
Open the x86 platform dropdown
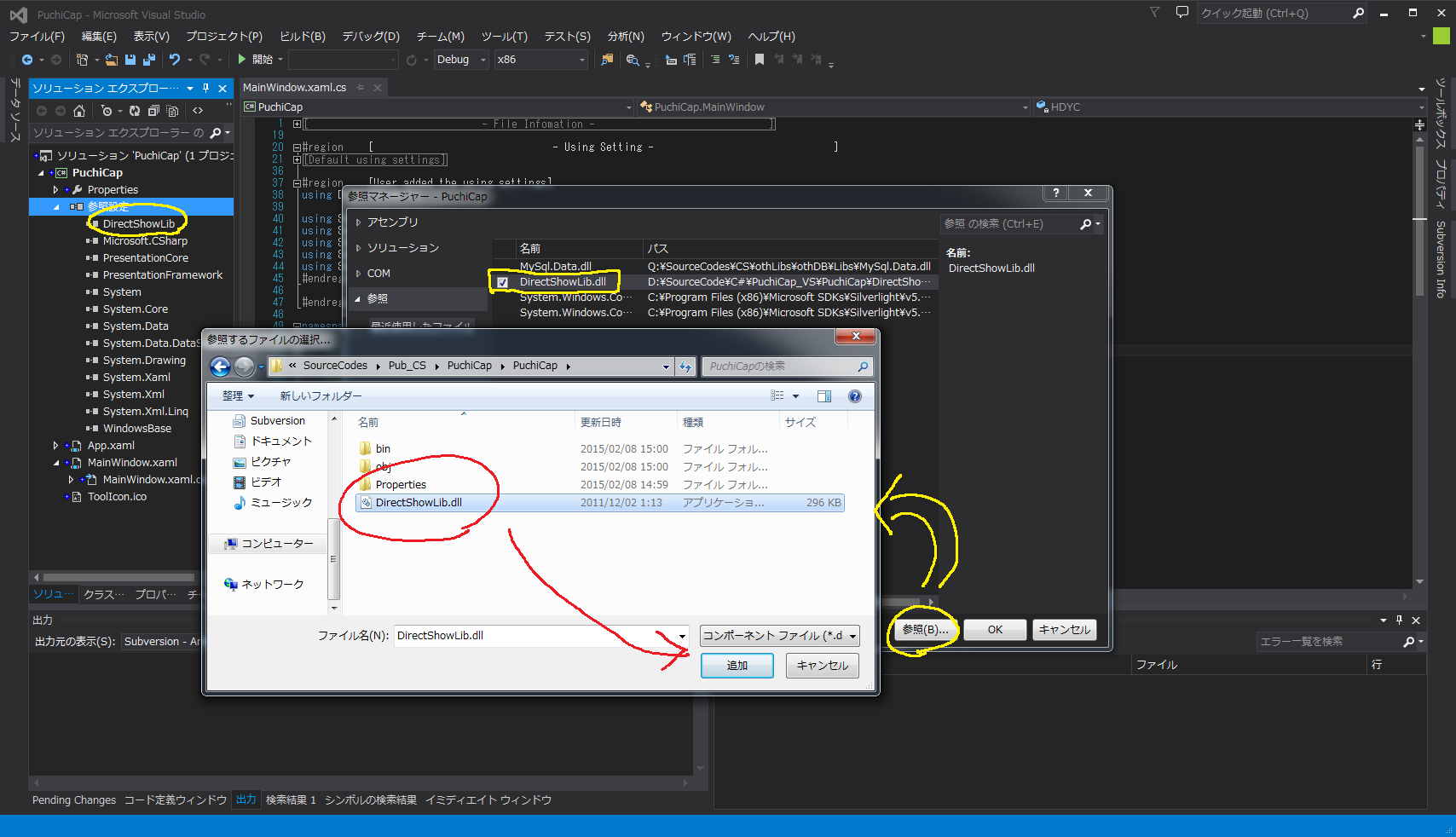tap(582, 60)
